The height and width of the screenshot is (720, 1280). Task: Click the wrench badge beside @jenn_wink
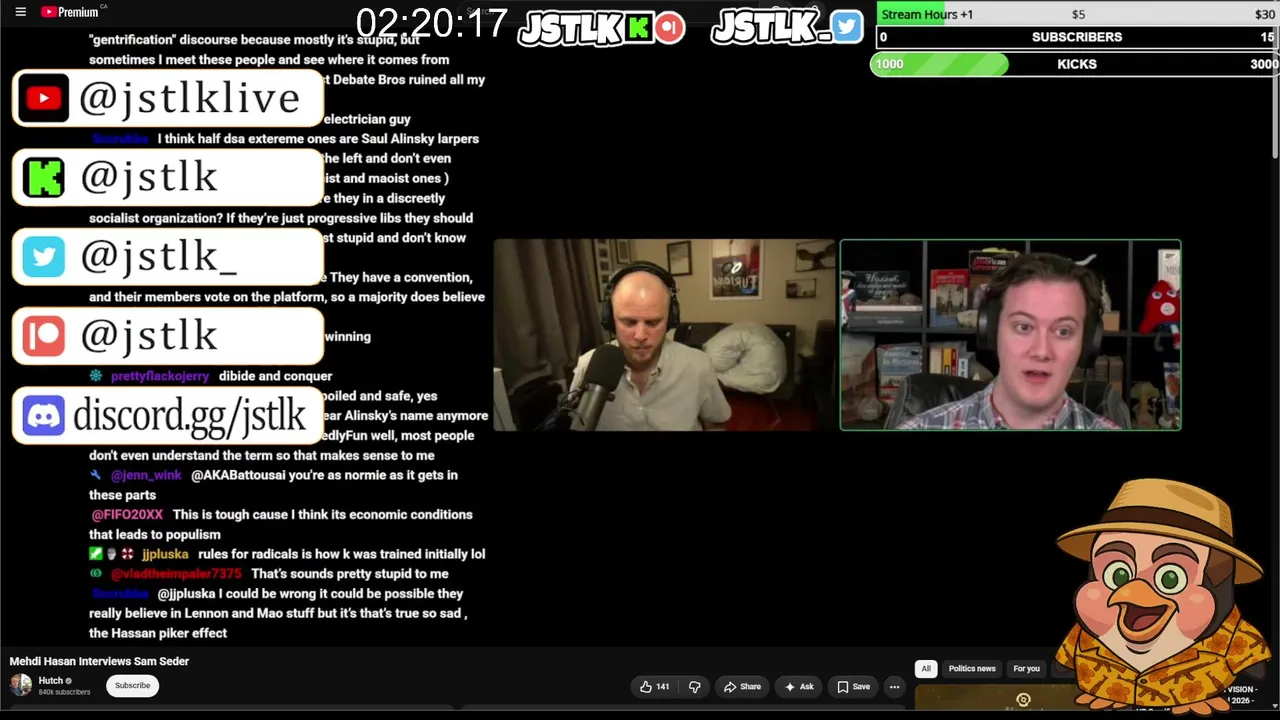[96, 475]
